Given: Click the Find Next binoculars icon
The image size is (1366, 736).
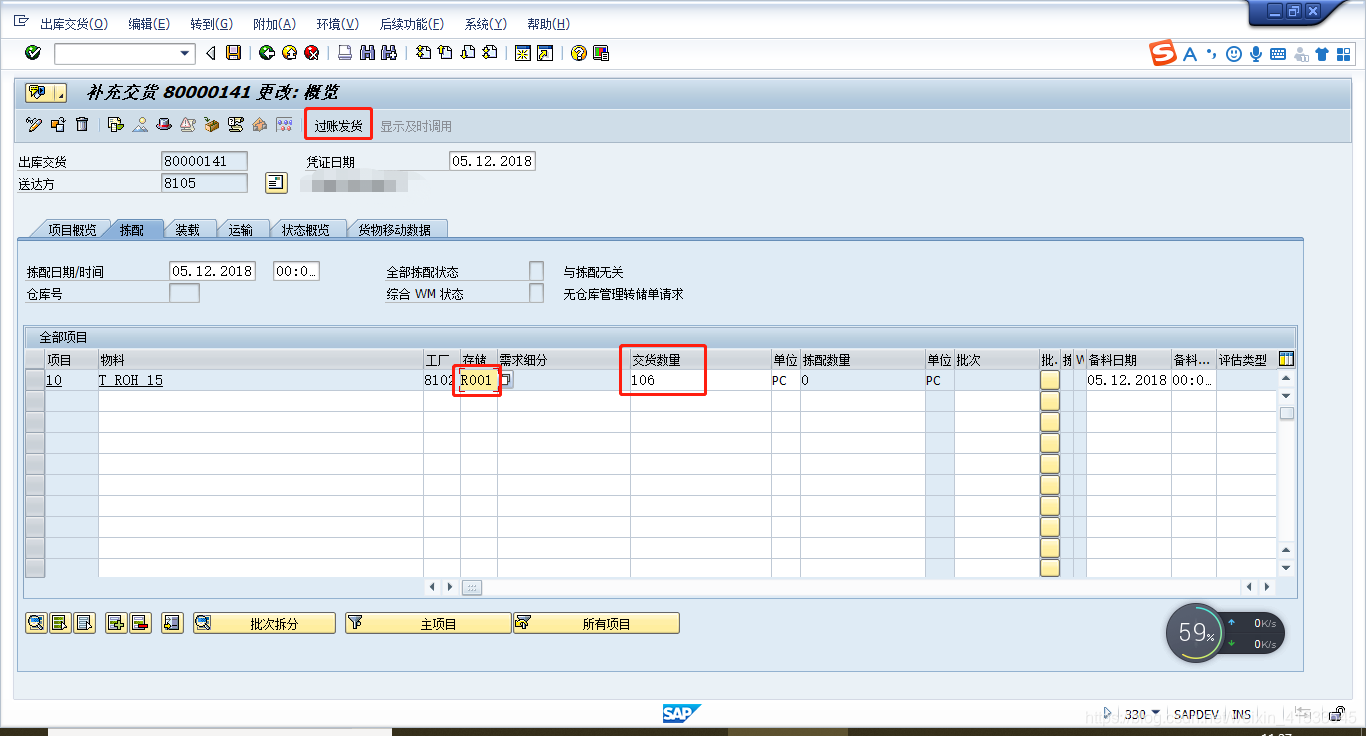Looking at the screenshot, I should coord(389,53).
